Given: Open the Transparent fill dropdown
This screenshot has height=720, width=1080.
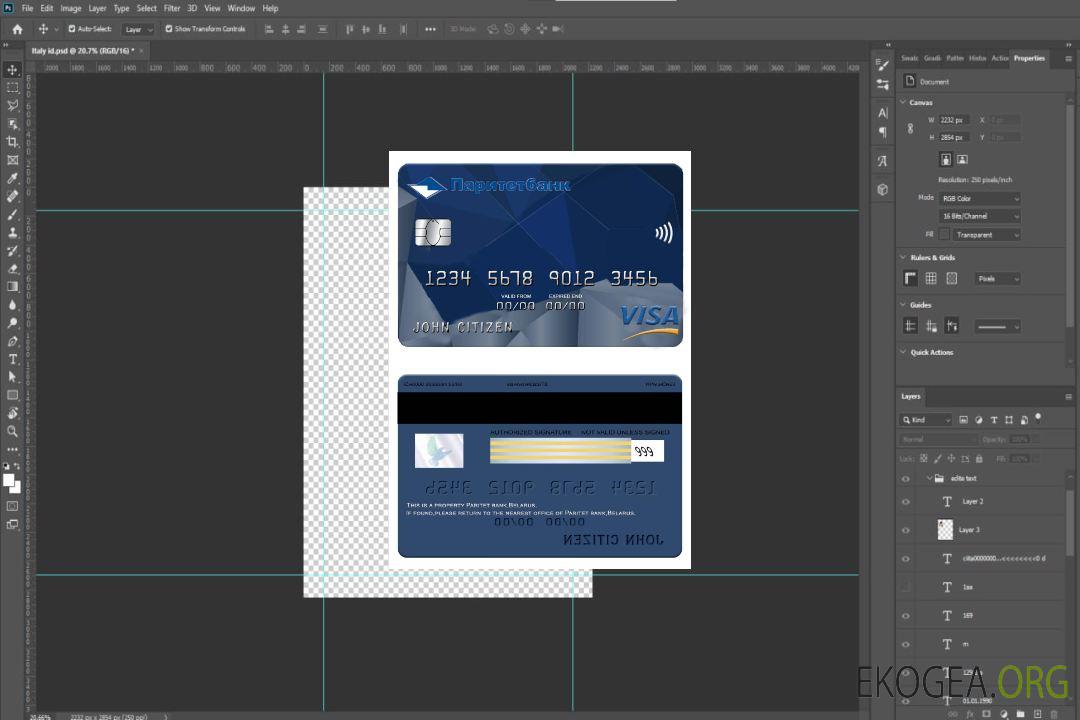Looking at the screenshot, I should tap(986, 235).
